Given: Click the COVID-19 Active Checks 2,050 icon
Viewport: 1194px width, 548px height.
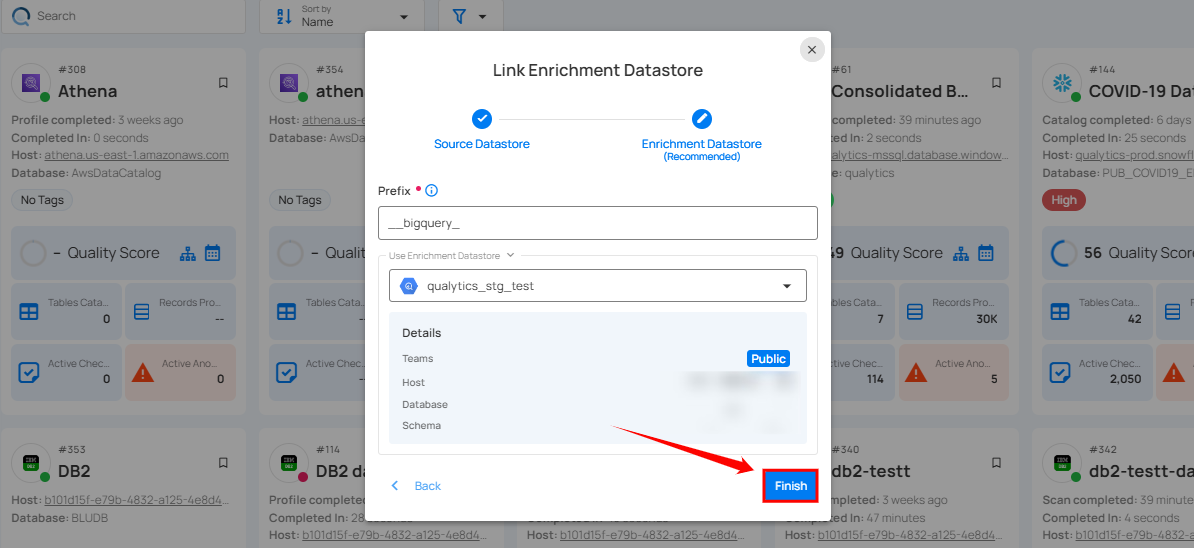Looking at the screenshot, I should coord(1060,372).
